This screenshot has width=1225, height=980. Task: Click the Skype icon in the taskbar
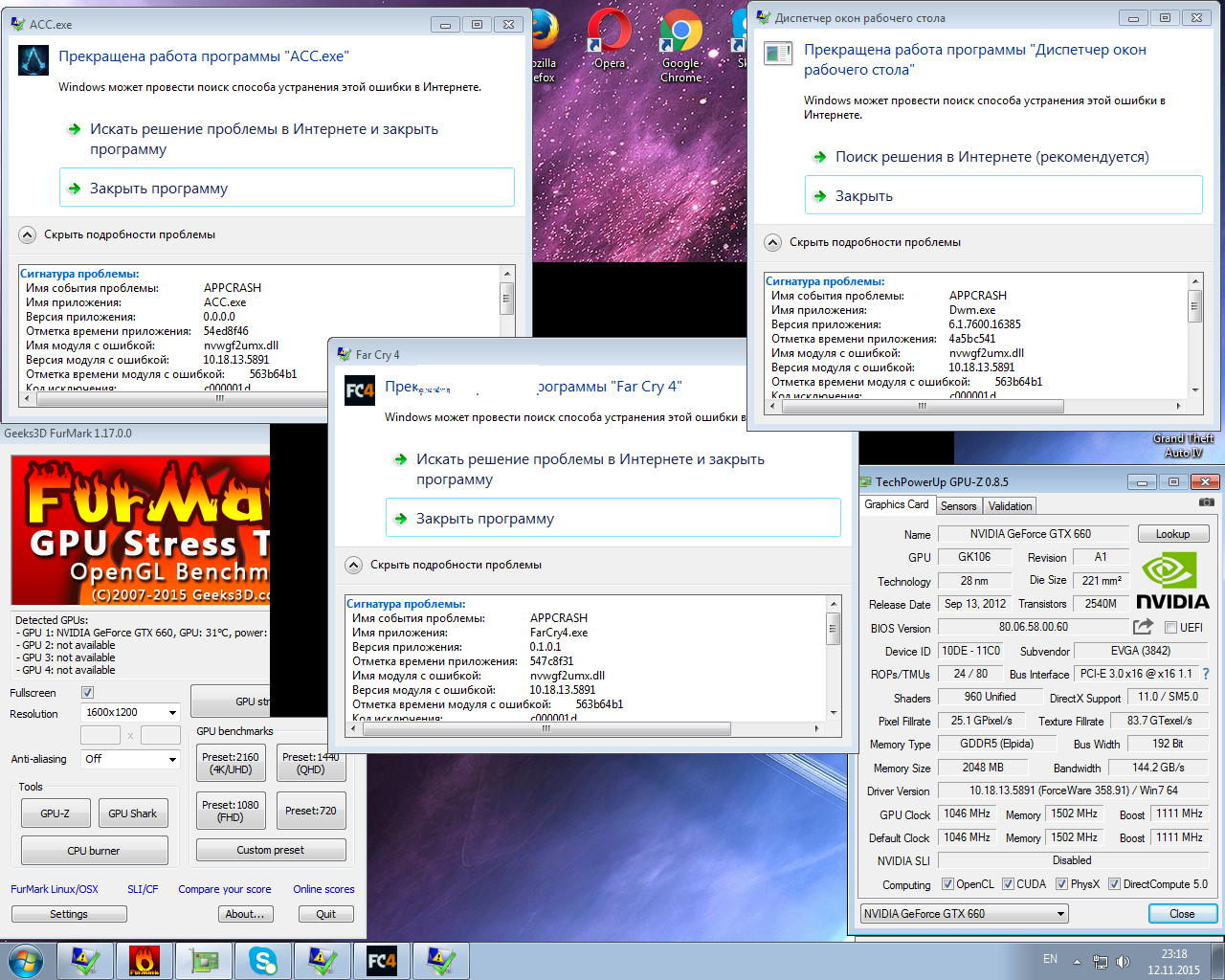tap(262, 960)
